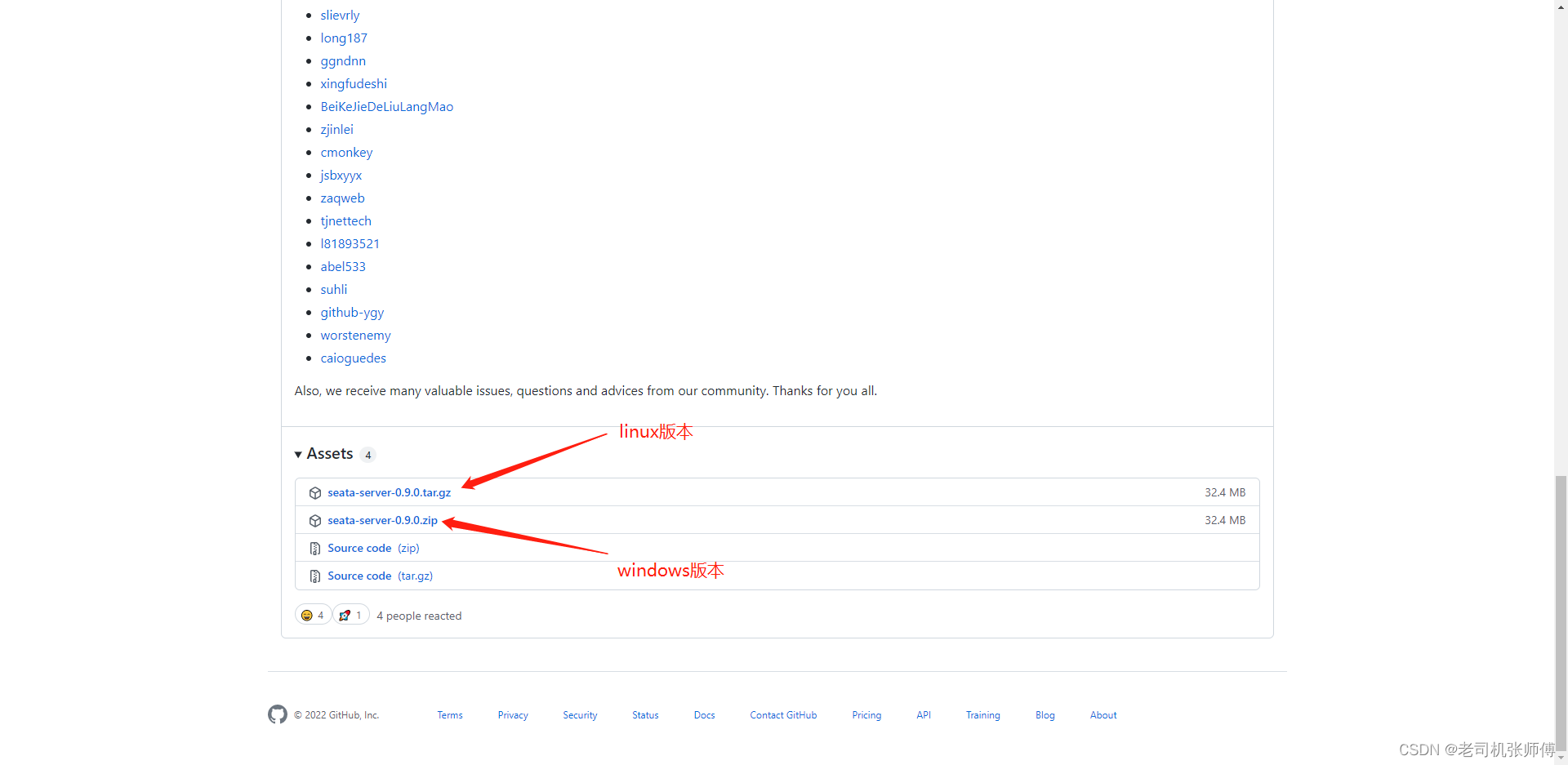Open contributor ggndnn's profile
The height and width of the screenshot is (765, 1568).
(343, 60)
